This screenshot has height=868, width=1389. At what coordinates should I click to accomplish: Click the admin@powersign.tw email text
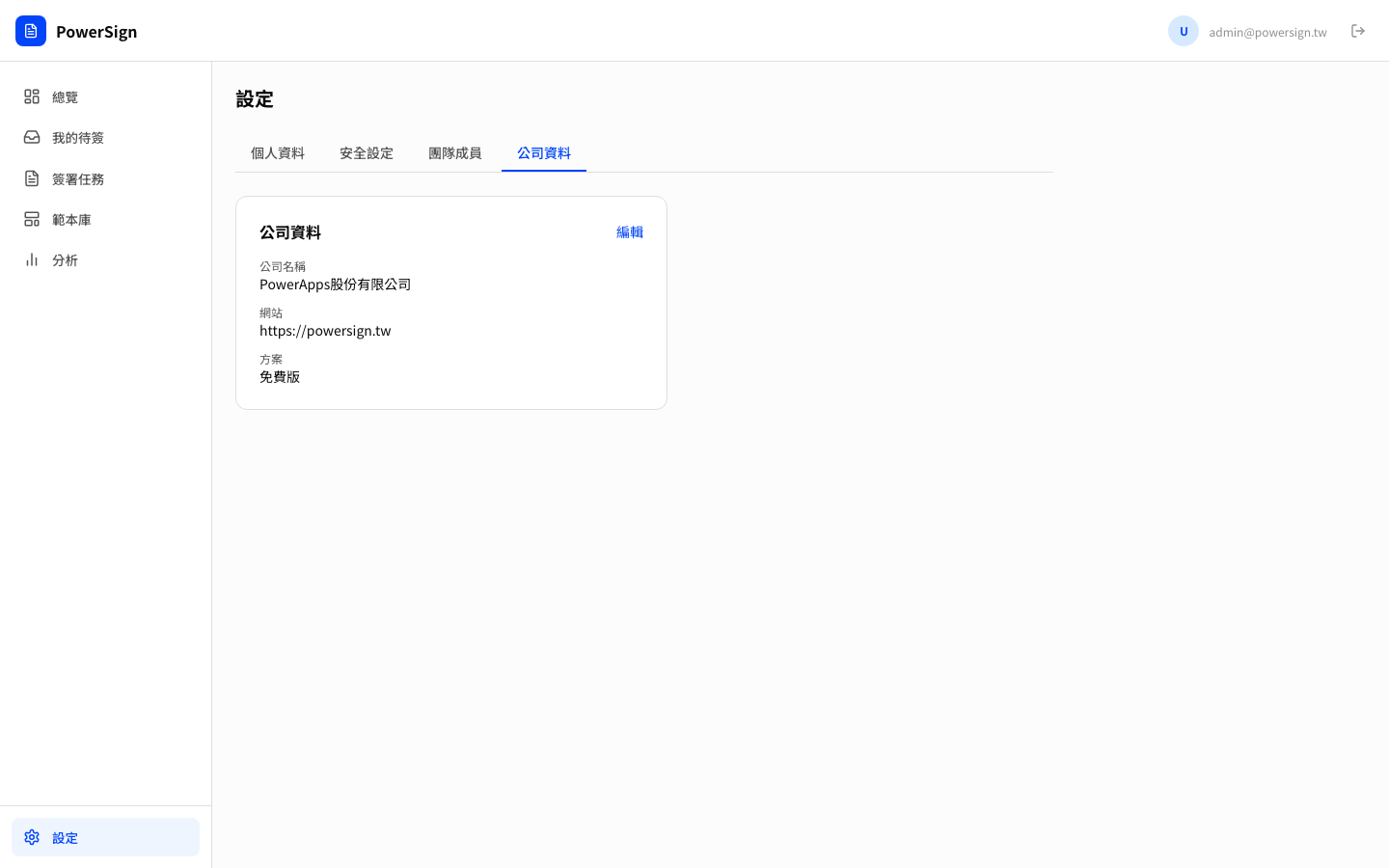pyautogui.click(x=1267, y=32)
